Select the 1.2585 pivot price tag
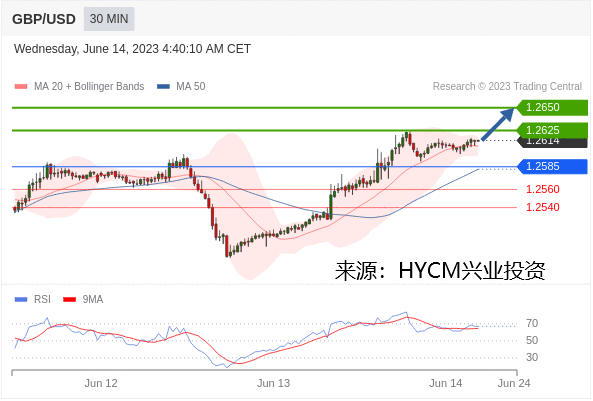The height and width of the screenshot is (401, 593). pos(552,166)
